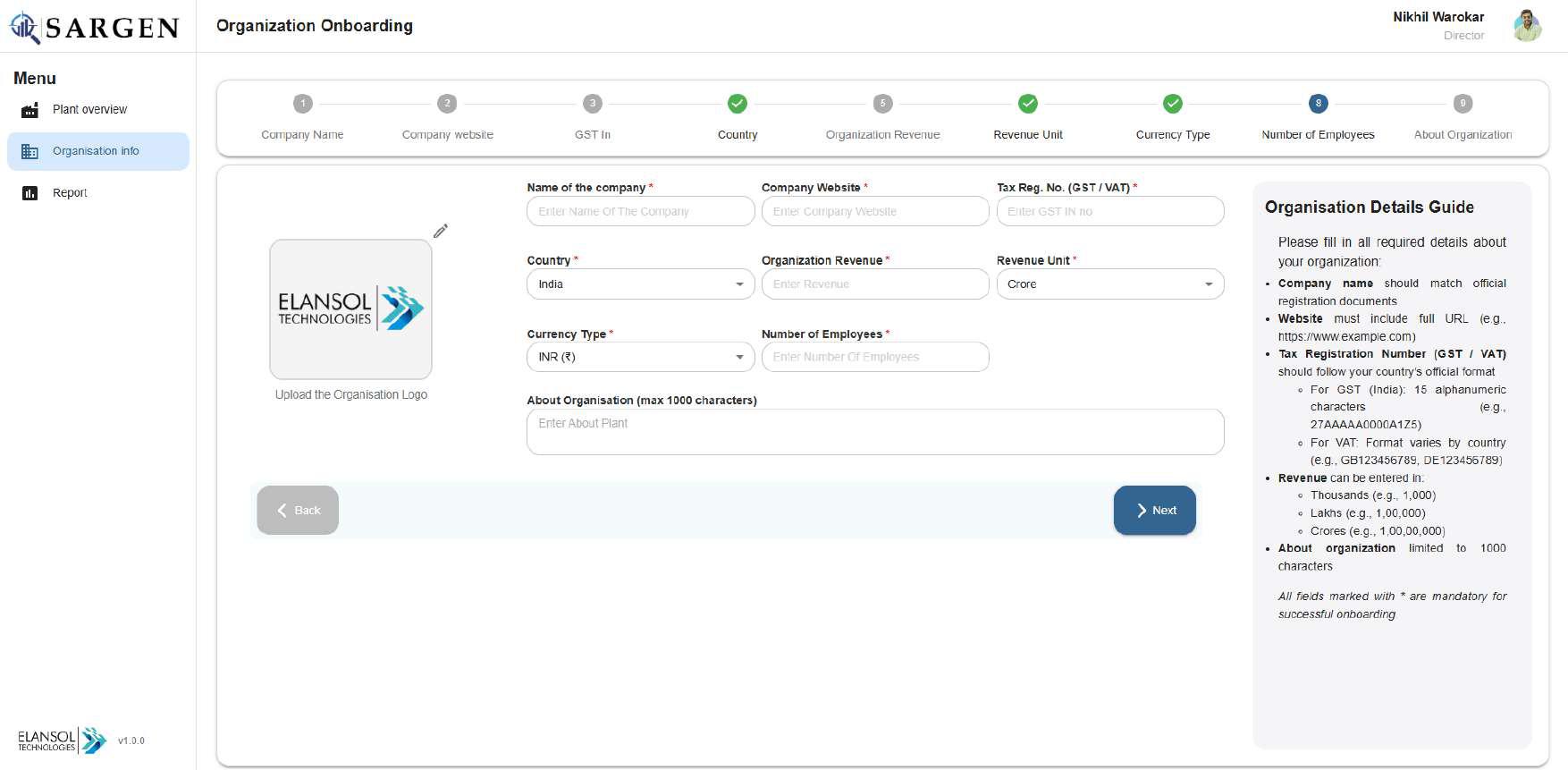Open the Currency Type dropdown

[x=640, y=357]
